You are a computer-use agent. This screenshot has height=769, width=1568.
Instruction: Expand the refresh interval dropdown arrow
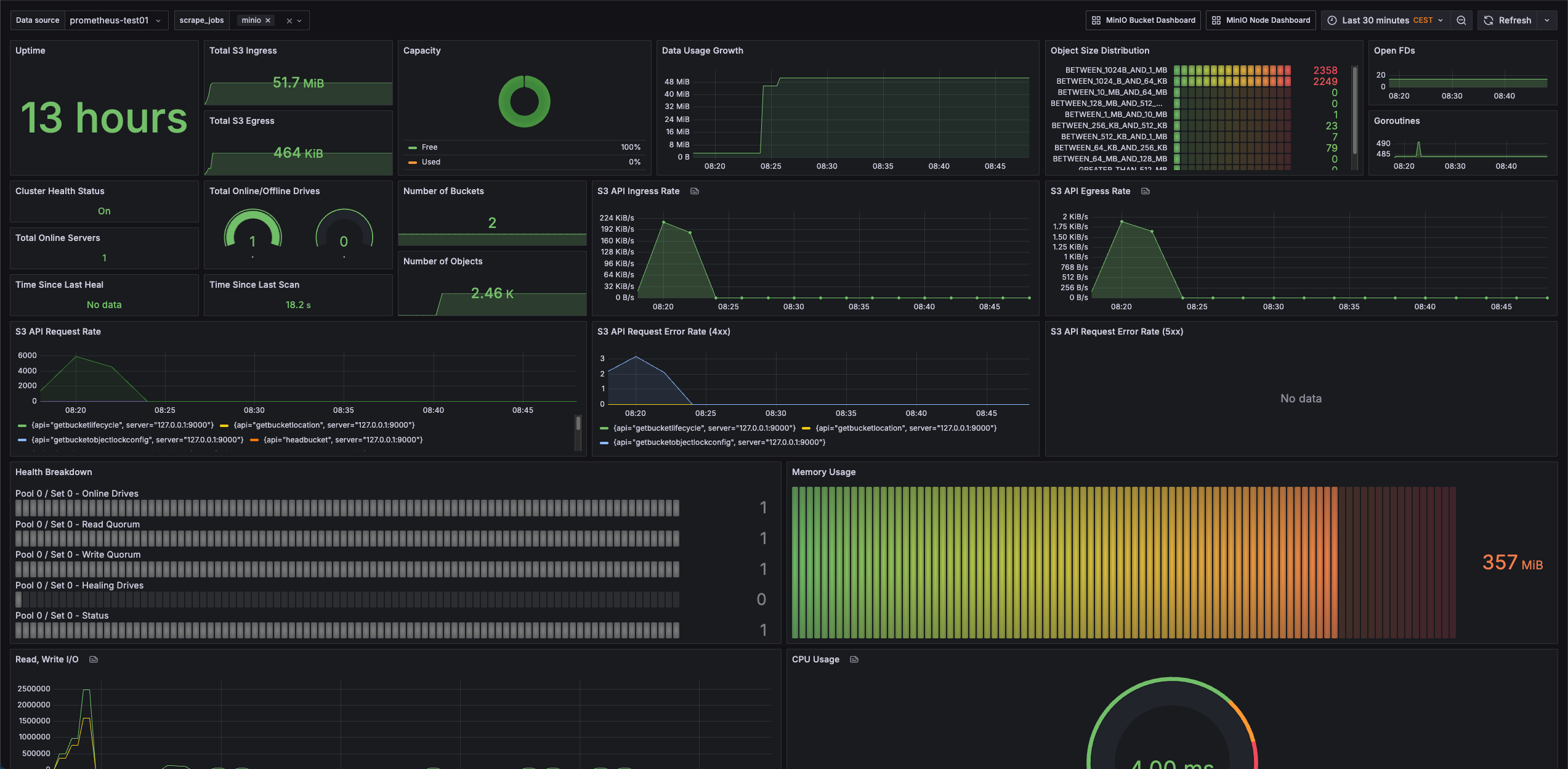point(1547,20)
